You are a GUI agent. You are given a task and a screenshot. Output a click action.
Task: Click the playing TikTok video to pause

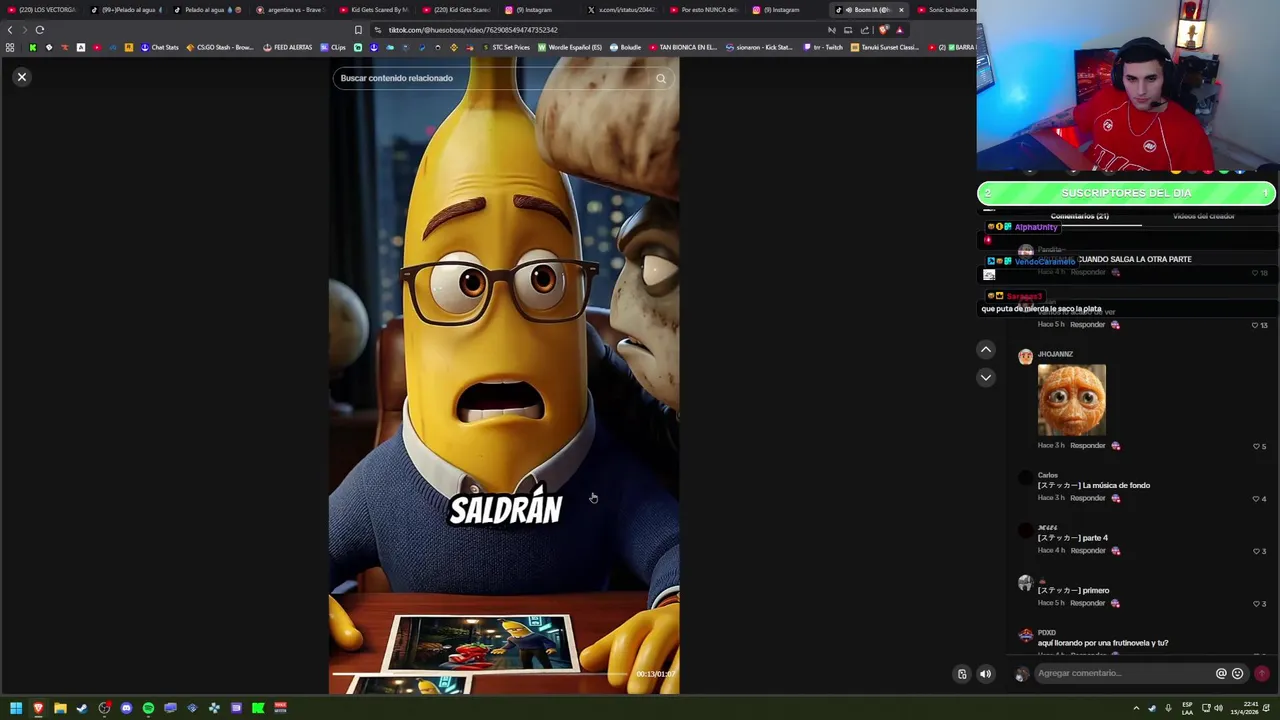click(x=504, y=375)
